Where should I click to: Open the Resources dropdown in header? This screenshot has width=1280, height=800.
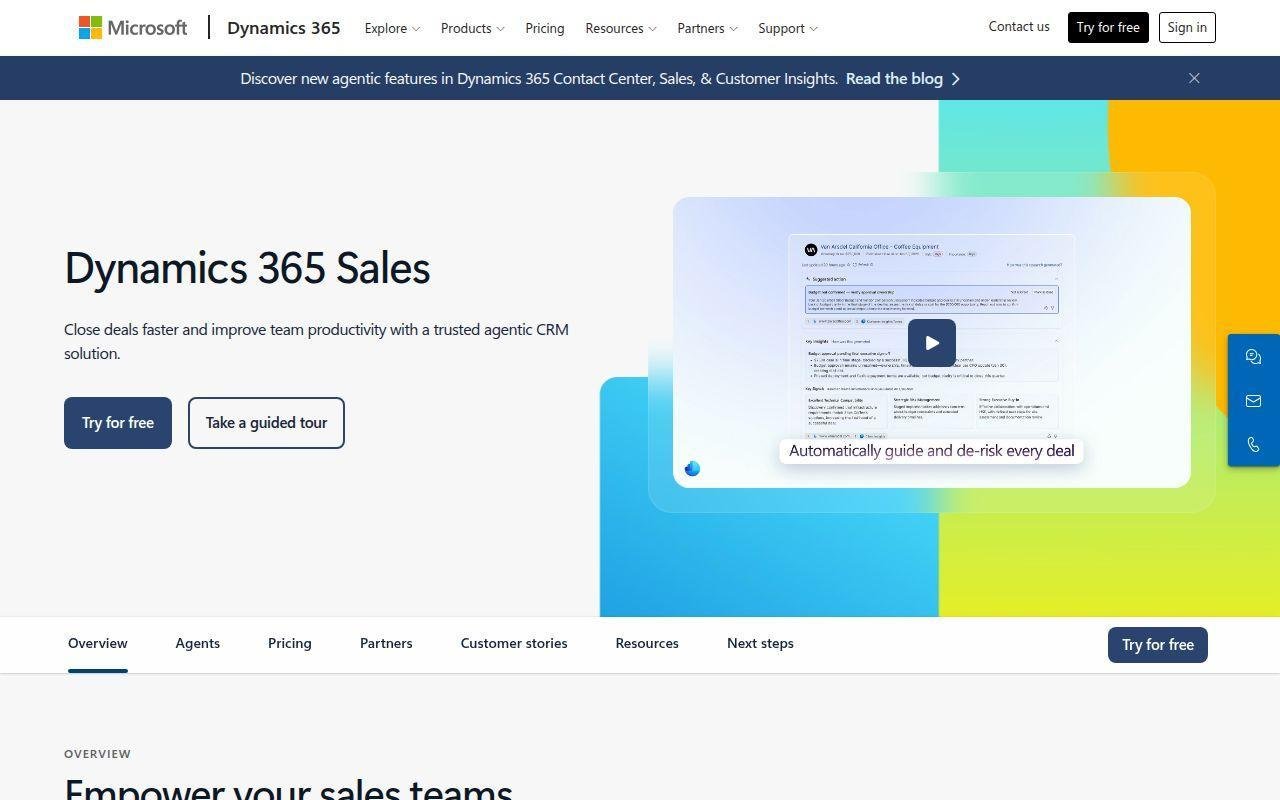tap(621, 28)
